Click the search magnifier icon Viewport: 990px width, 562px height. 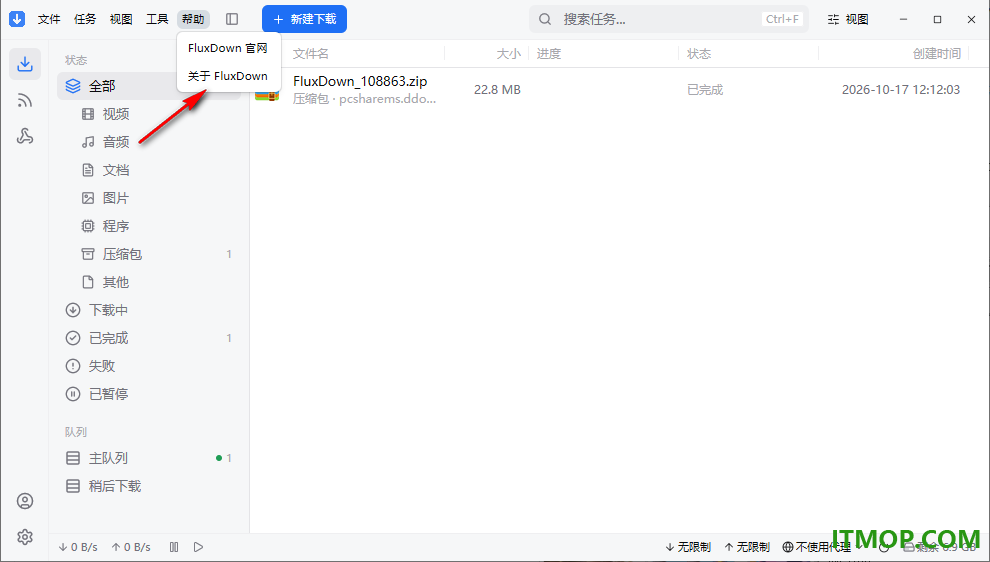tap(545, 20)
